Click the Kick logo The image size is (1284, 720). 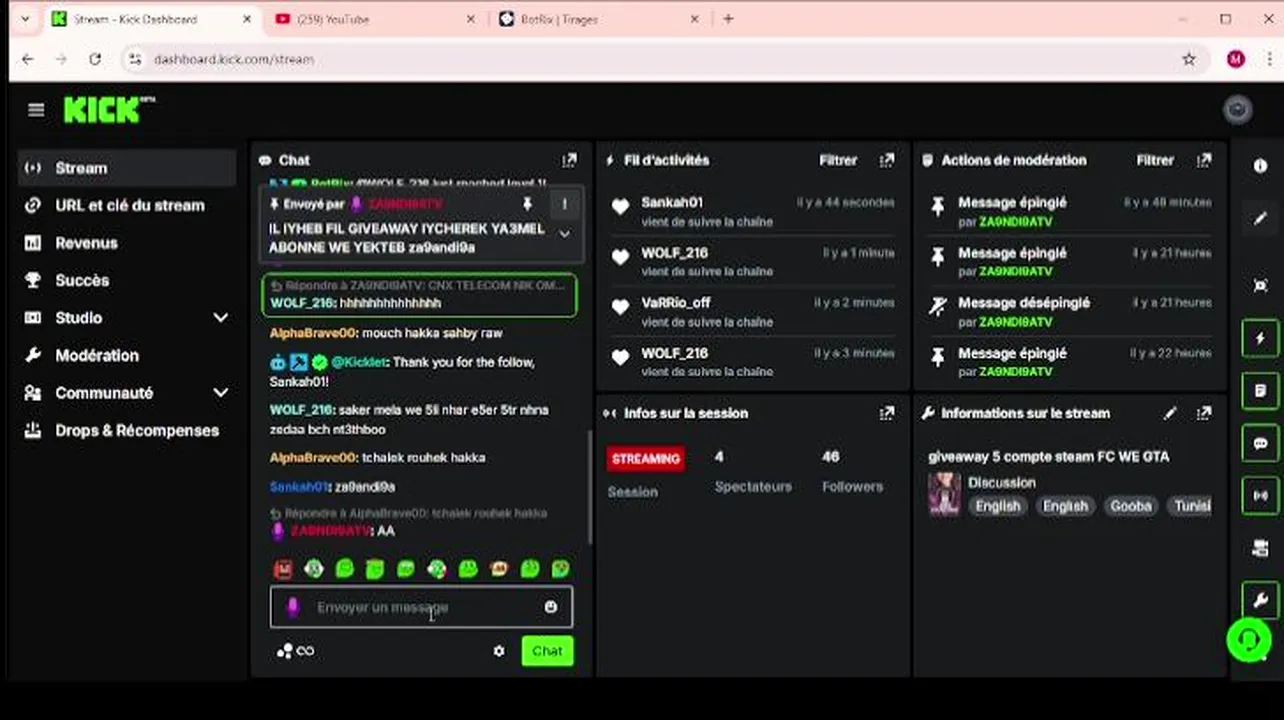click(109, 109)
